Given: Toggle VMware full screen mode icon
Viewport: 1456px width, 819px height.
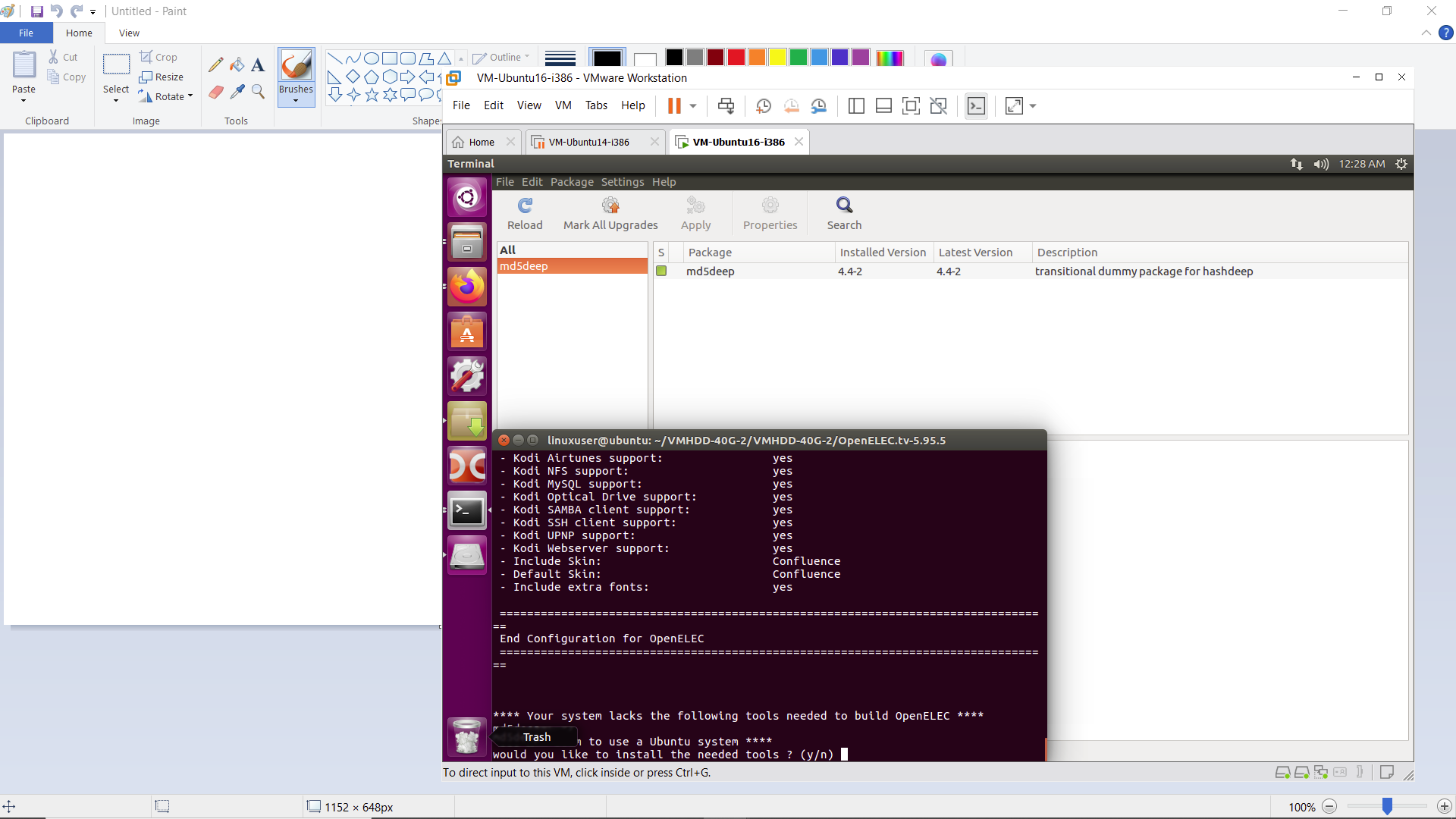Looking at the screenshot, I should (911, 106).
